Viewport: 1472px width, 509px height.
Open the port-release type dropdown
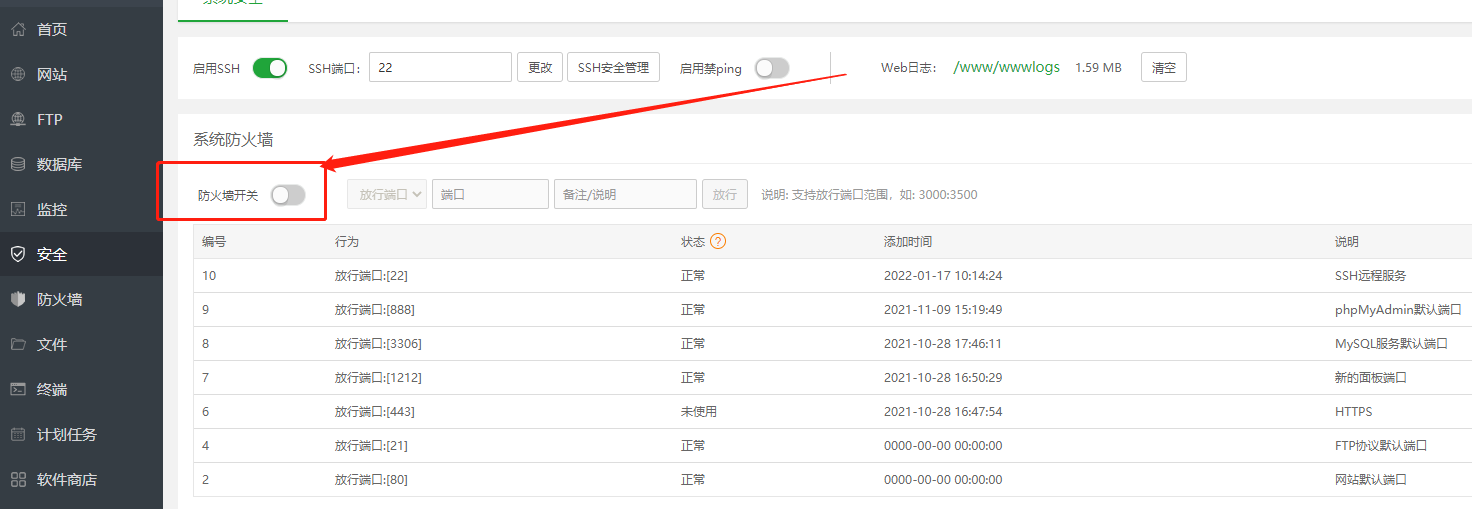[387, 194]
